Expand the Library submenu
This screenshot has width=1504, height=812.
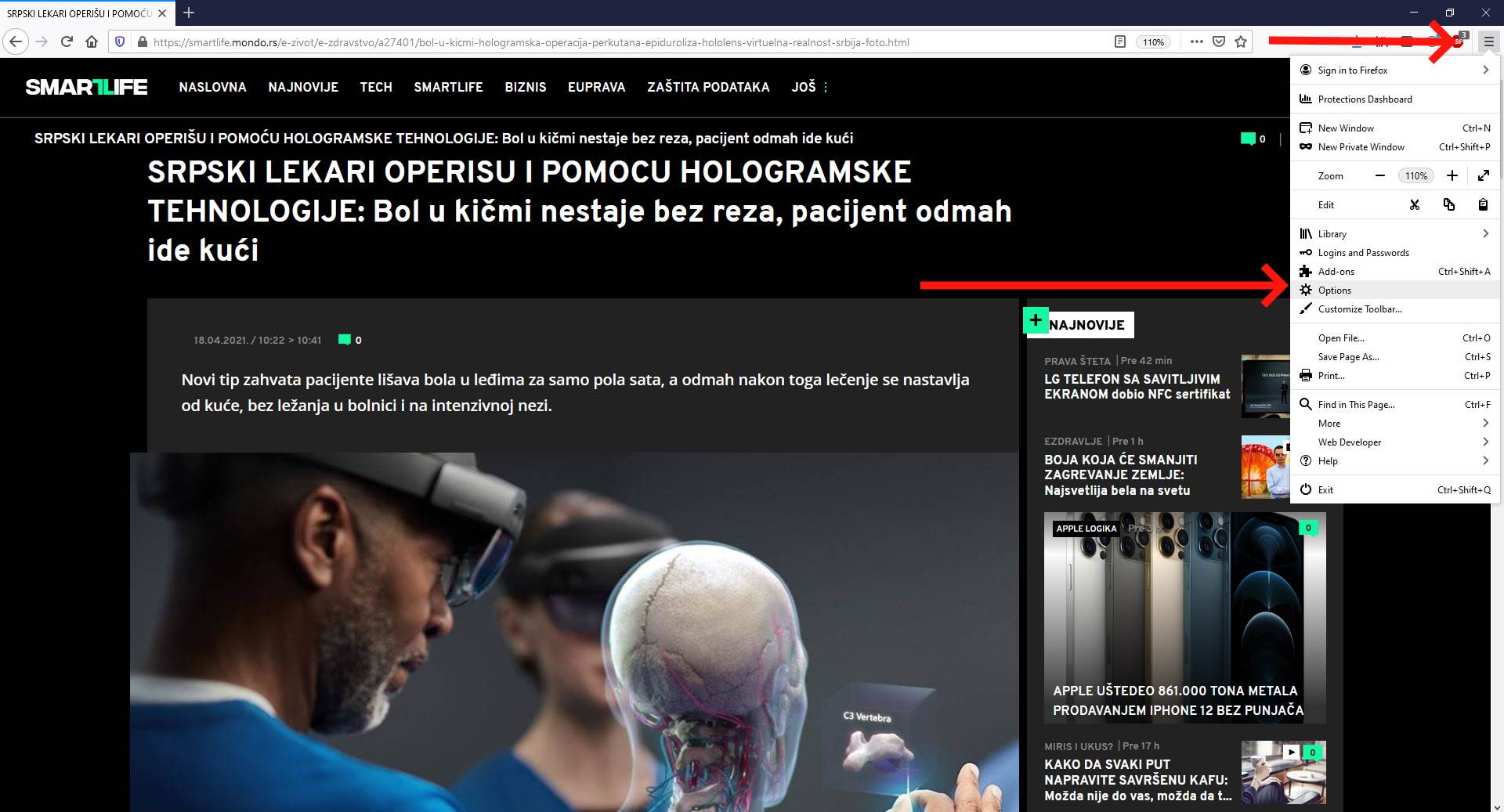point(1334,233)
